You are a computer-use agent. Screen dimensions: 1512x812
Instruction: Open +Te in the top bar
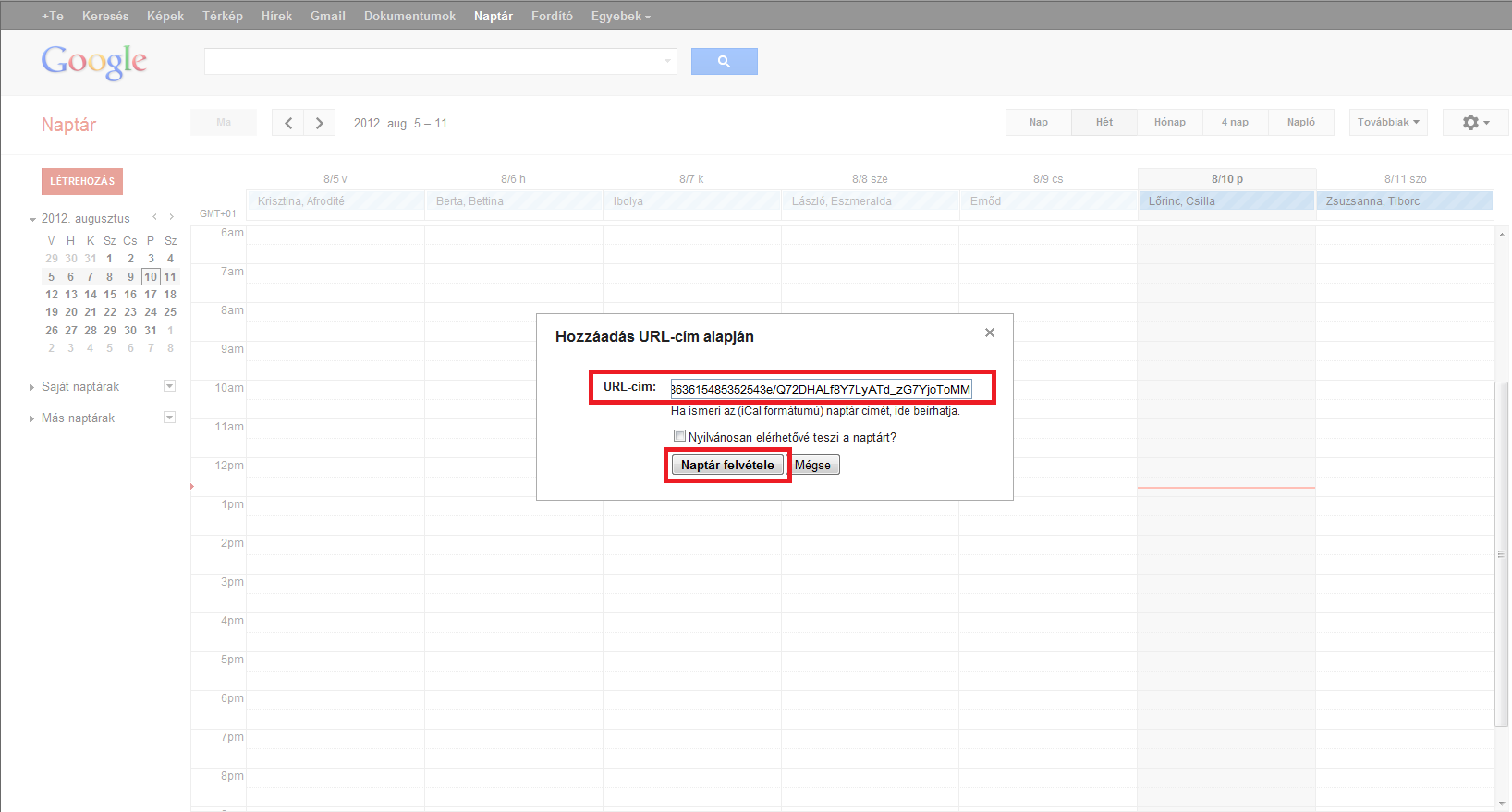53,16
